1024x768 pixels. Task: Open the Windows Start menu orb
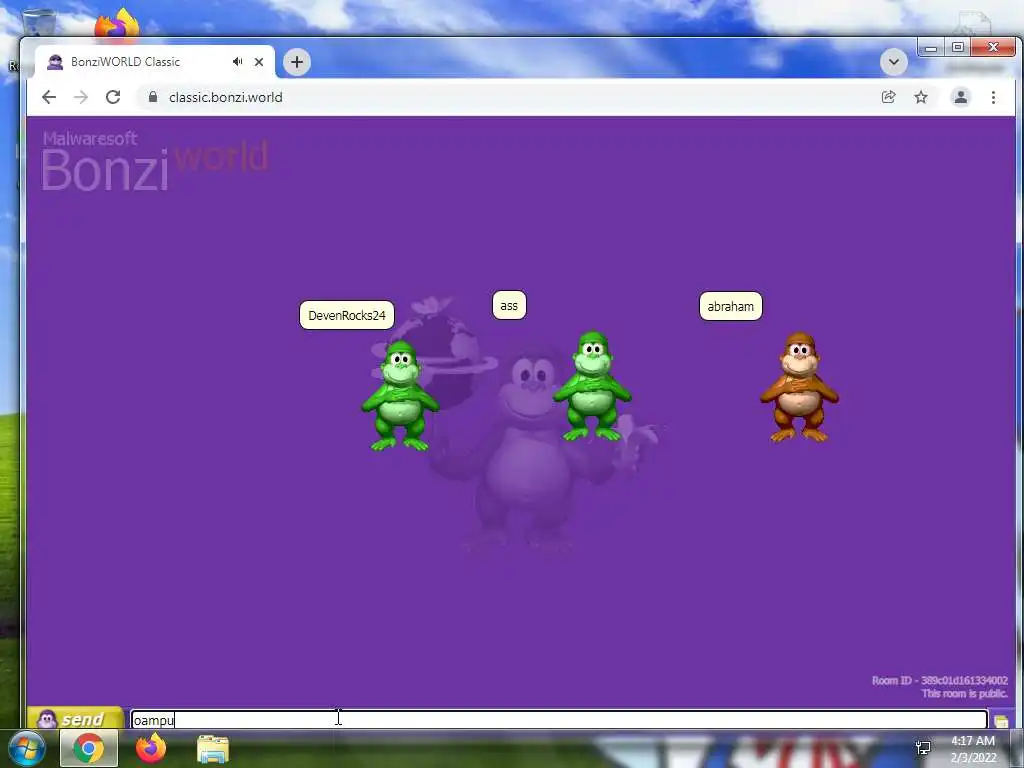click(x=27, y=748)
